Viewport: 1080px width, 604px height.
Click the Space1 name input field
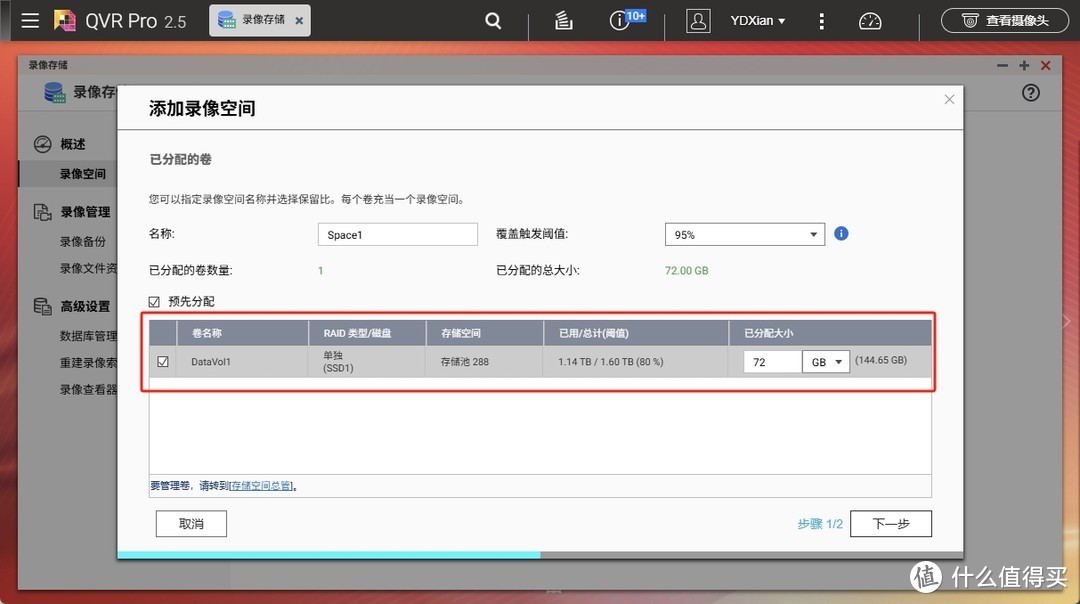[397, 234]
